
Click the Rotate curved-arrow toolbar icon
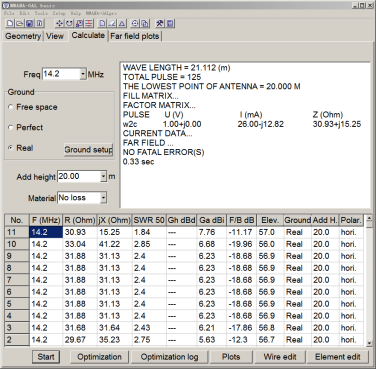69,23
